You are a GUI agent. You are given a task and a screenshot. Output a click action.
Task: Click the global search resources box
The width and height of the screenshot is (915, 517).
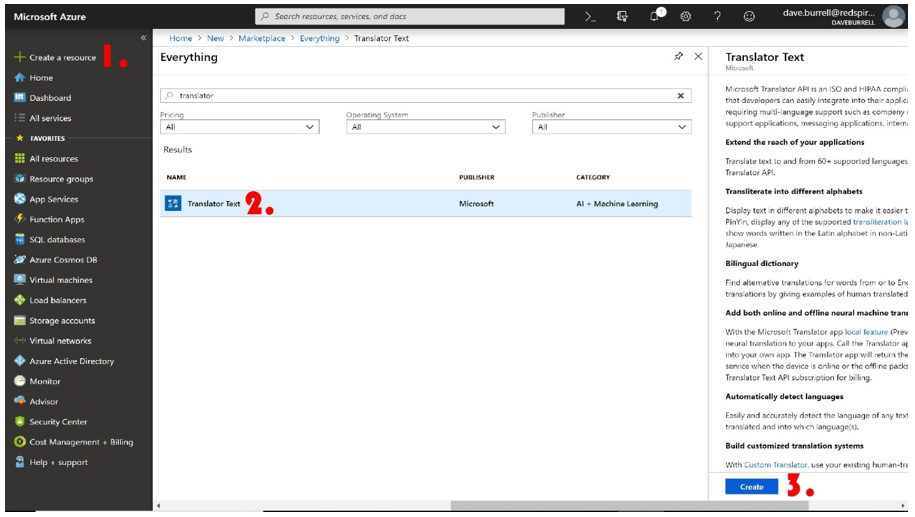pos(410,16)
